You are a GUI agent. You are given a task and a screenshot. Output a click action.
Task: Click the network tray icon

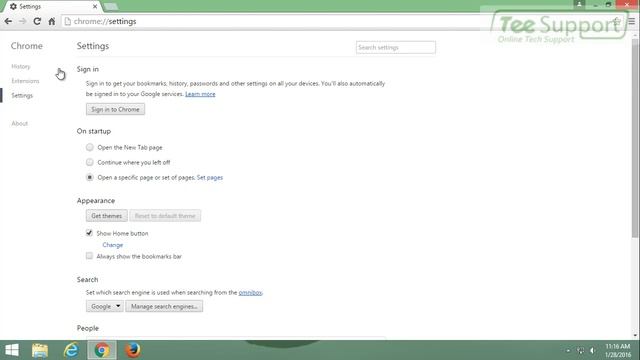click(x=580, y=351)
